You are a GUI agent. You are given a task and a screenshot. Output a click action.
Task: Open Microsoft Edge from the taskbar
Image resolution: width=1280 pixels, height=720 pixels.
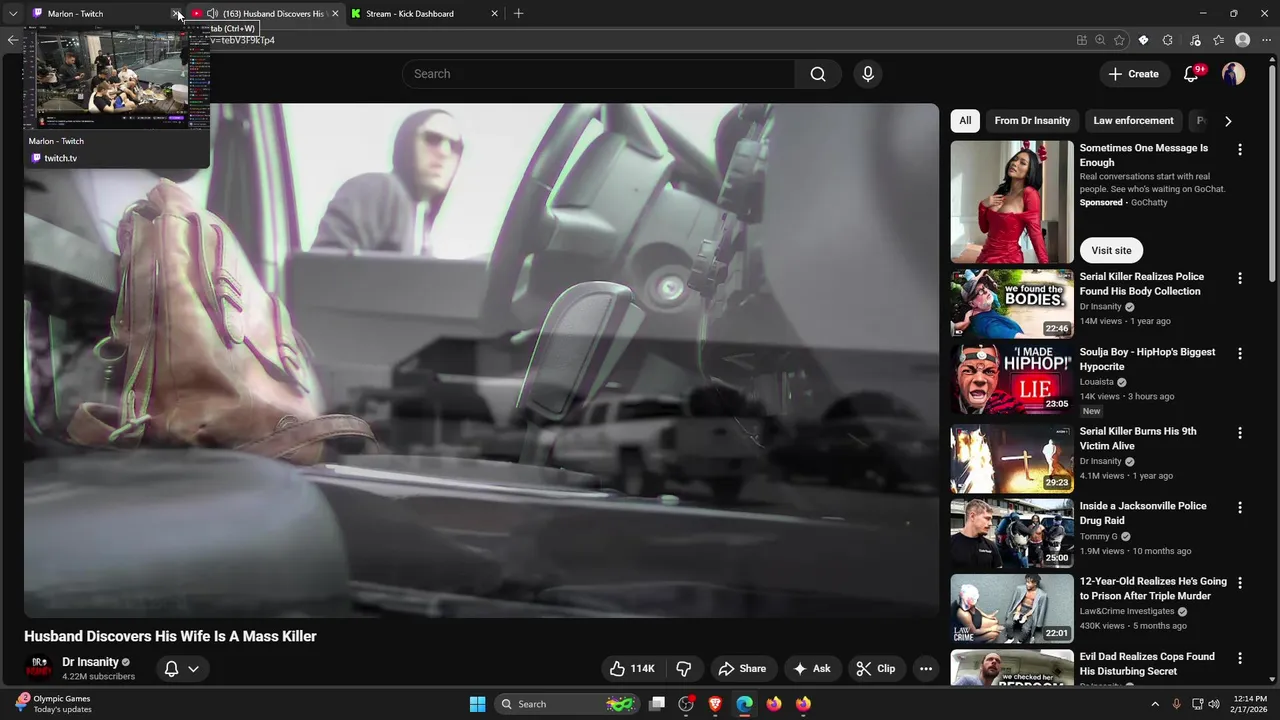point(744,704)
